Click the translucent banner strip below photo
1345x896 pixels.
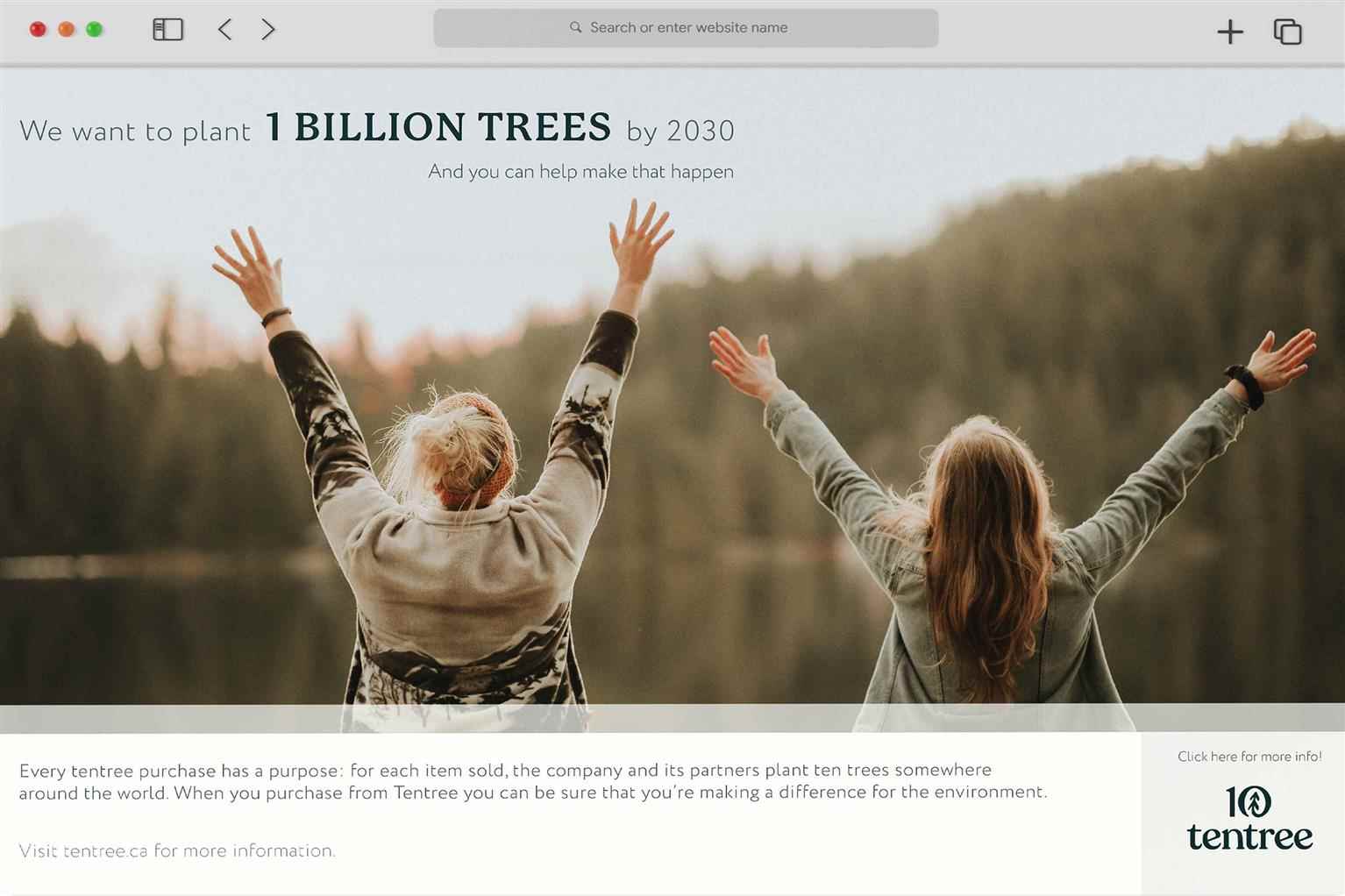click(x=672, y=718)
